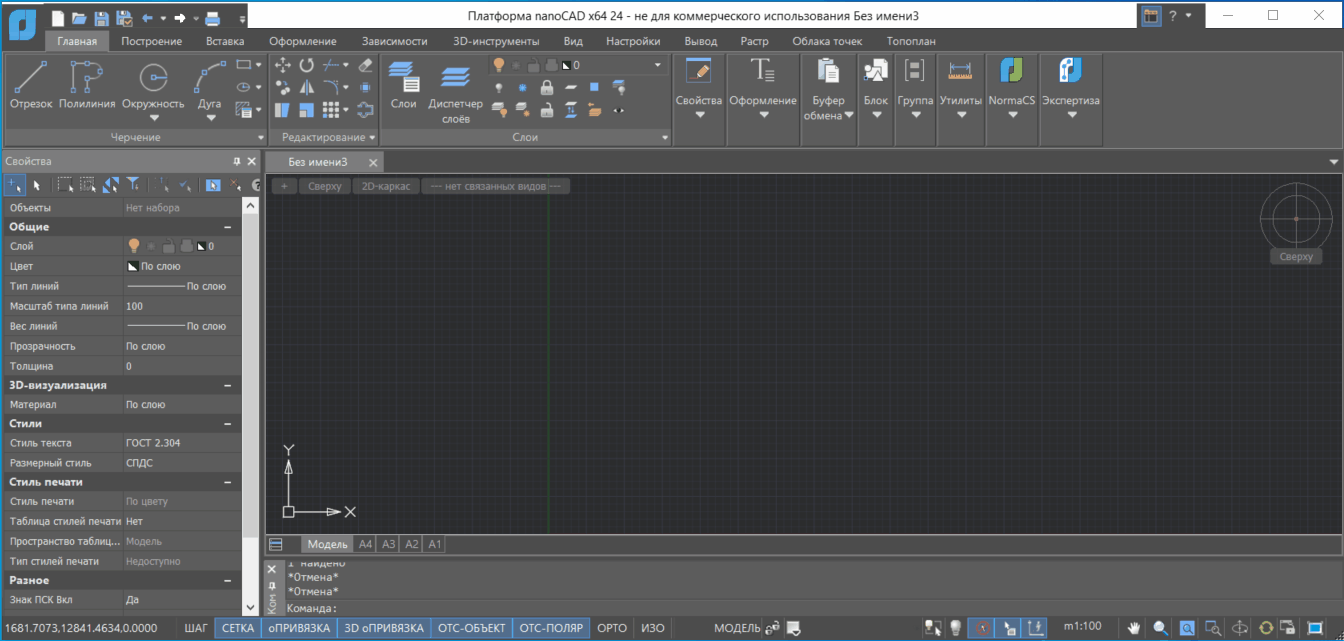
Task: Click the Сверху label under view compass
Action: pos(1296,257)
